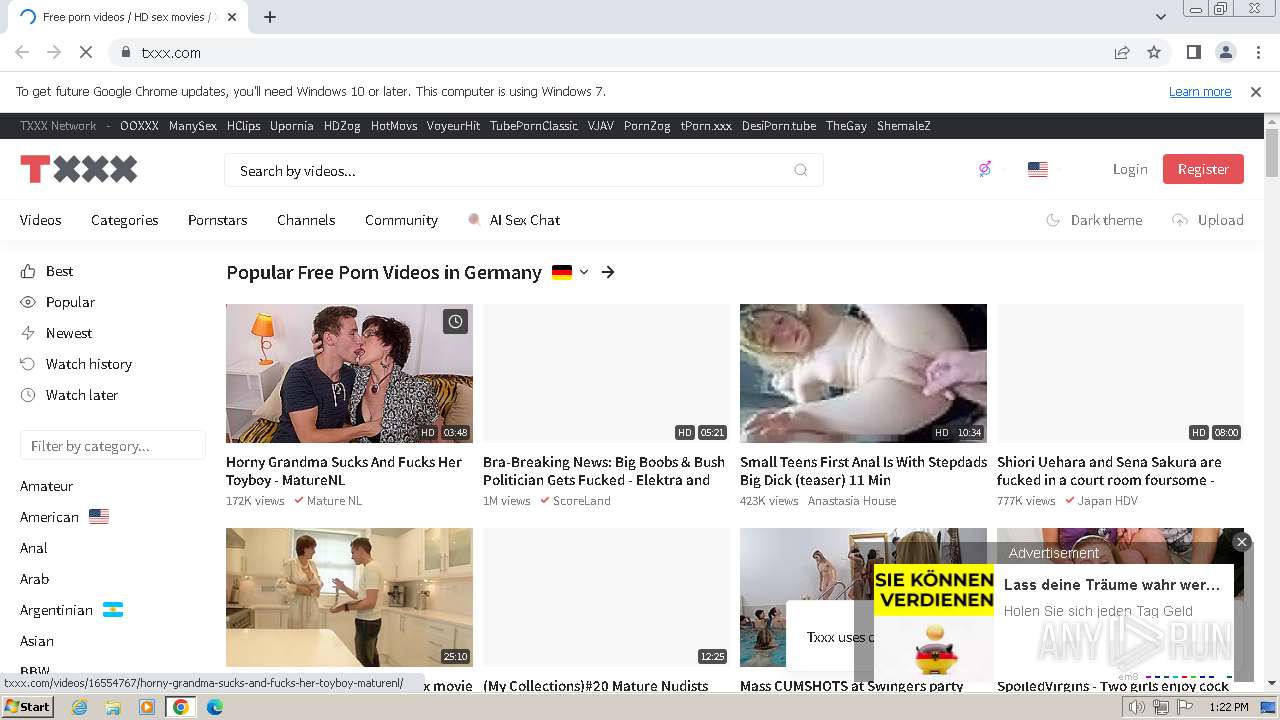Open Upornia in the network bar
The height and width of the screenshot is (720, 1280).
point(292,126)
